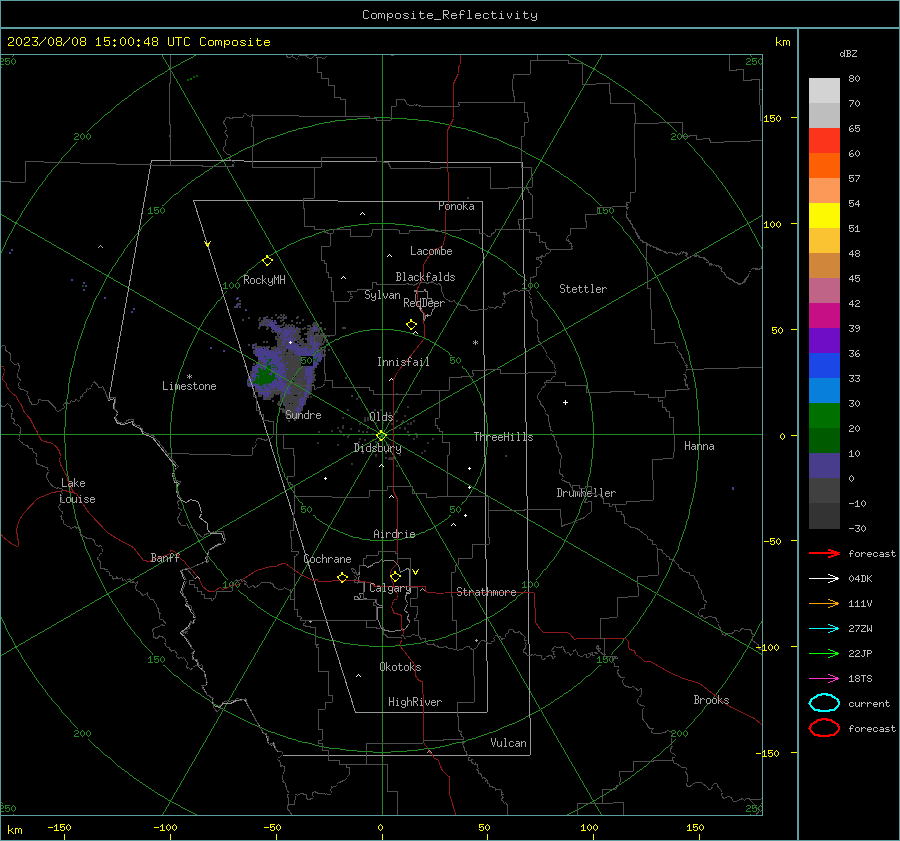This screenshot has width=900, height=841.
Task: Click the dBZ legend heading
Action: 848,53
